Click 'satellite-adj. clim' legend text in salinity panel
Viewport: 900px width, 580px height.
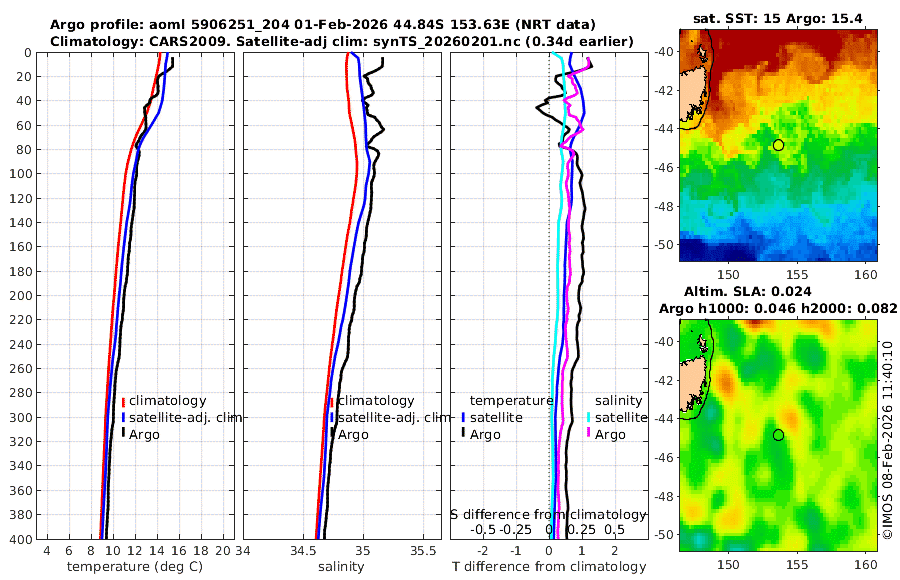(x=394, y=417)
